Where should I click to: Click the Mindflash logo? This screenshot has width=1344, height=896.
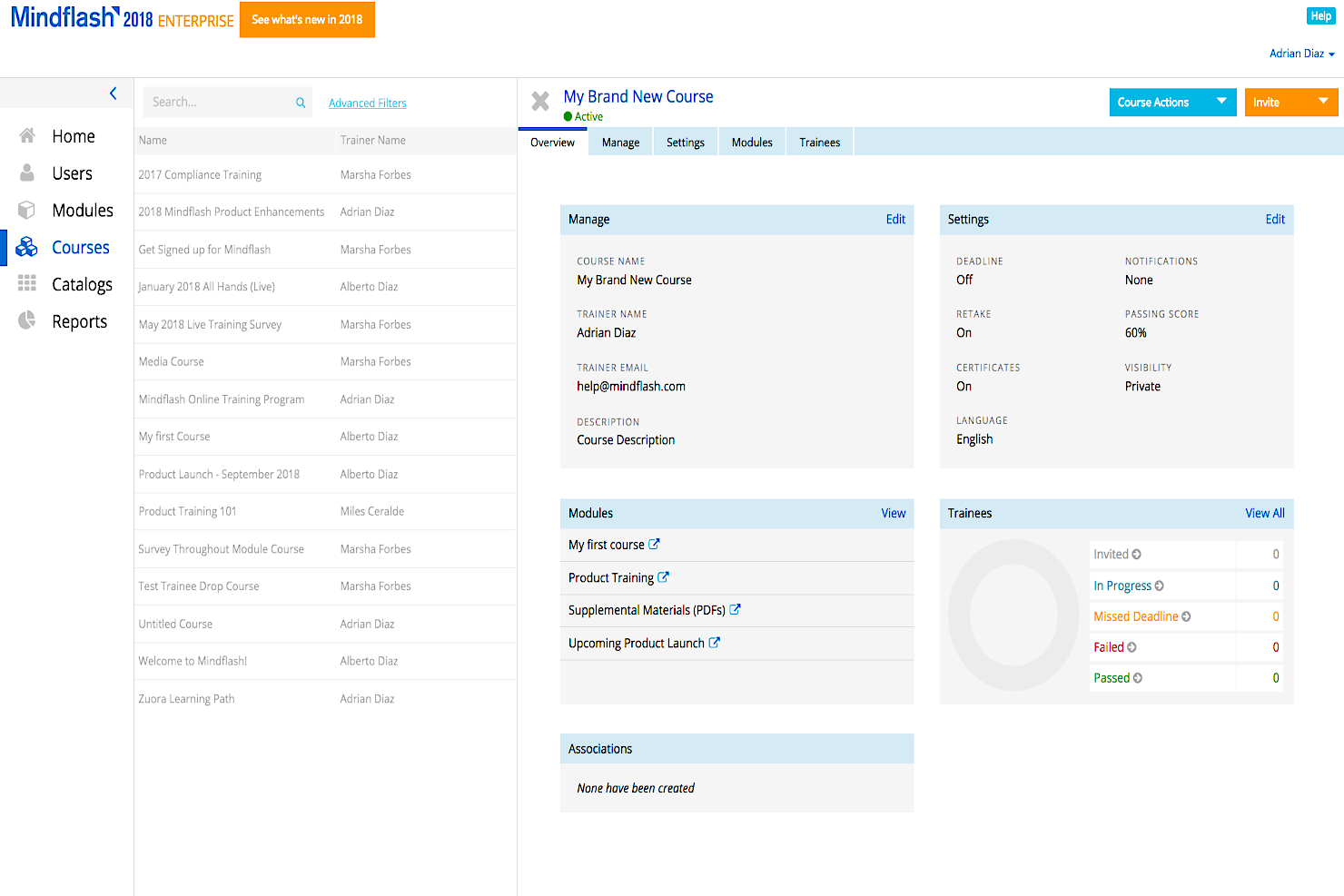(64, 17)
